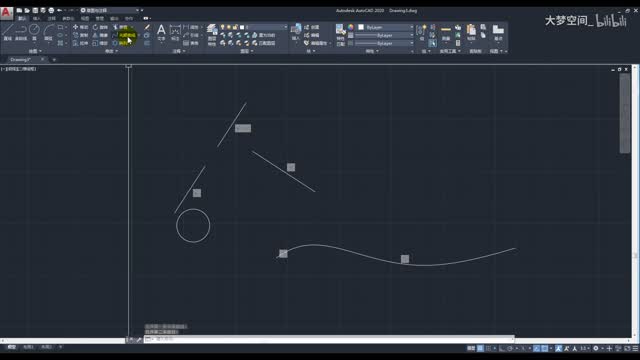Select the Polyline draw tool
The width and height of the screenshot is (640, 360).
click(x=21, y=32)
